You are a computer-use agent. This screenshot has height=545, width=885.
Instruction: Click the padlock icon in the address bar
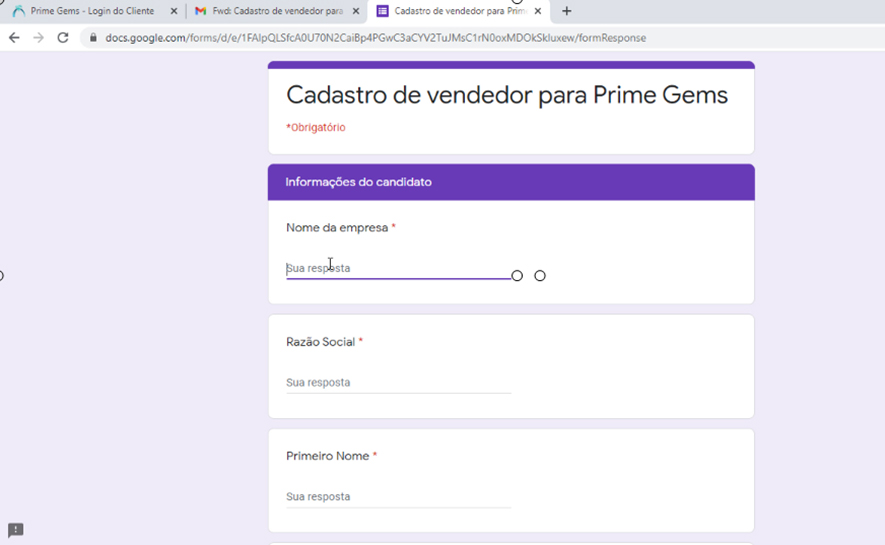93,38
